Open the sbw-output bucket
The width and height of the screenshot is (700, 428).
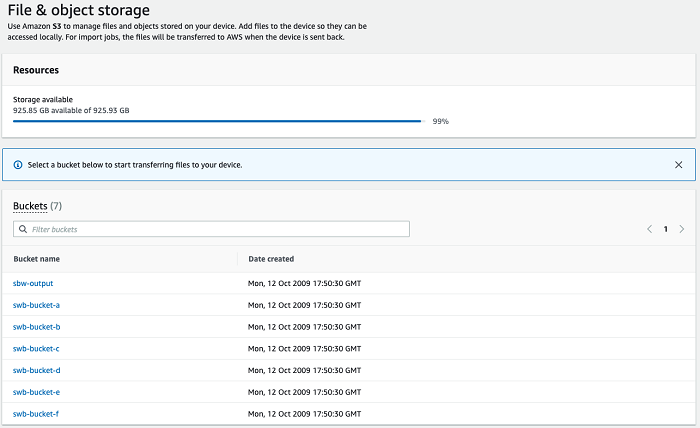point(33,283)
